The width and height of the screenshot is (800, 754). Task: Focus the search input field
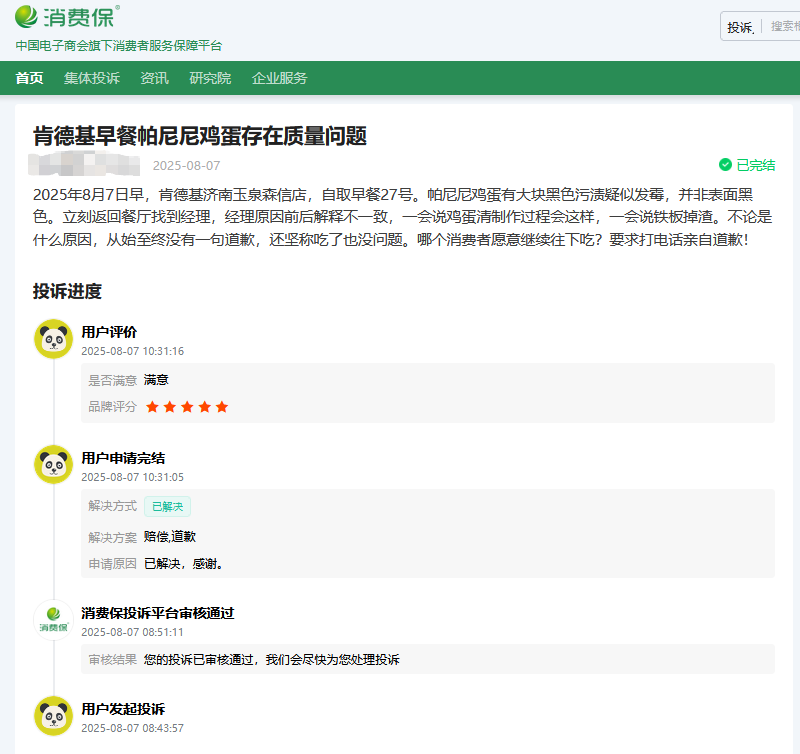point(784,26)
